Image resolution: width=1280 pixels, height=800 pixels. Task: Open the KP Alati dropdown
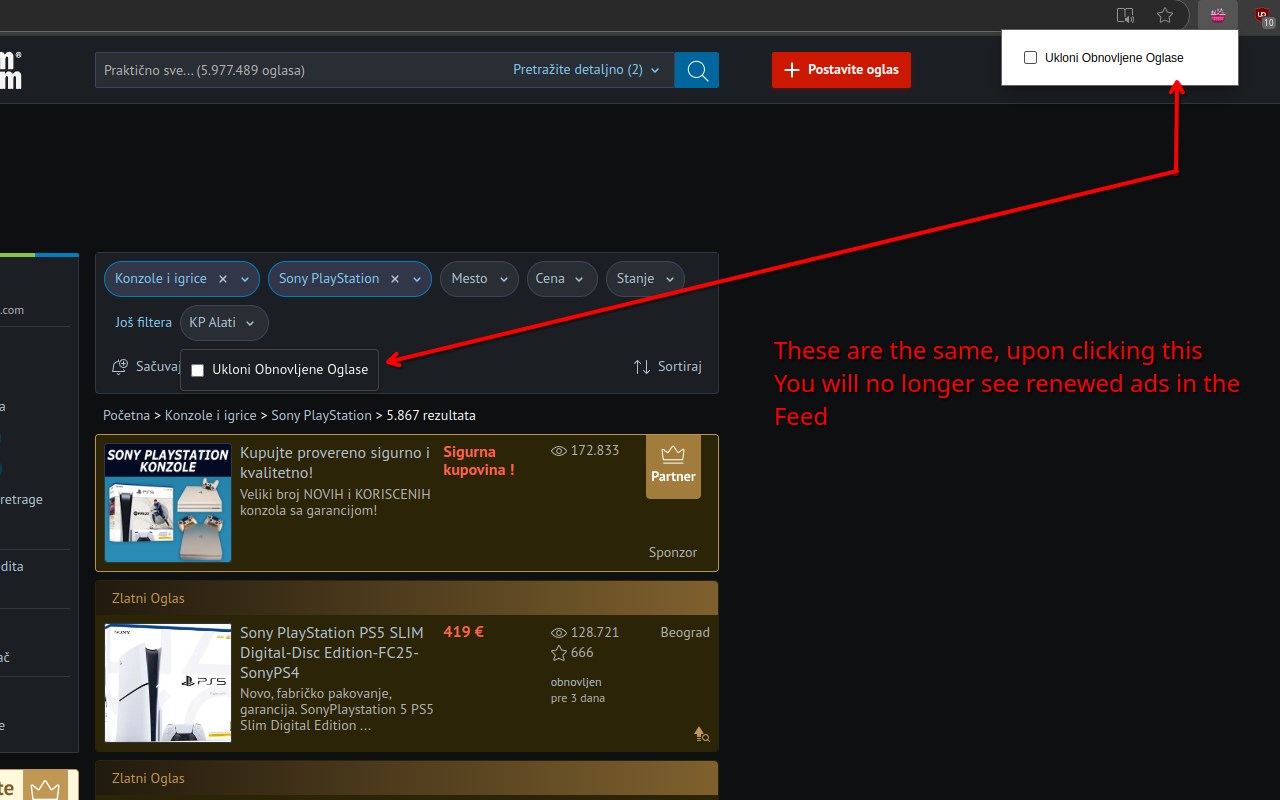(224, 323)
